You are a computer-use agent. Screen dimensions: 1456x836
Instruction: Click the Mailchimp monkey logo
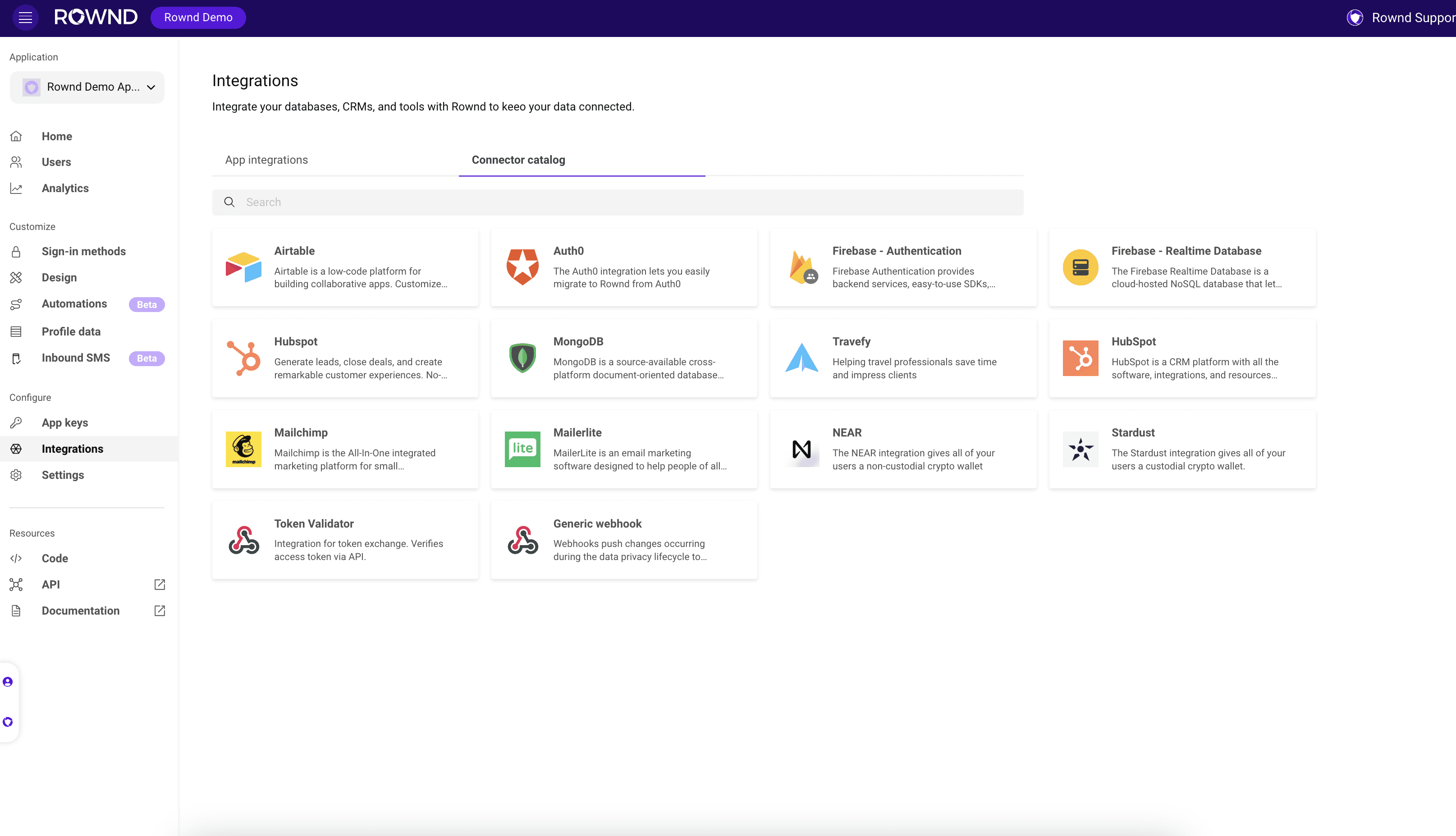pyautogui.click(x=243, y=449)
